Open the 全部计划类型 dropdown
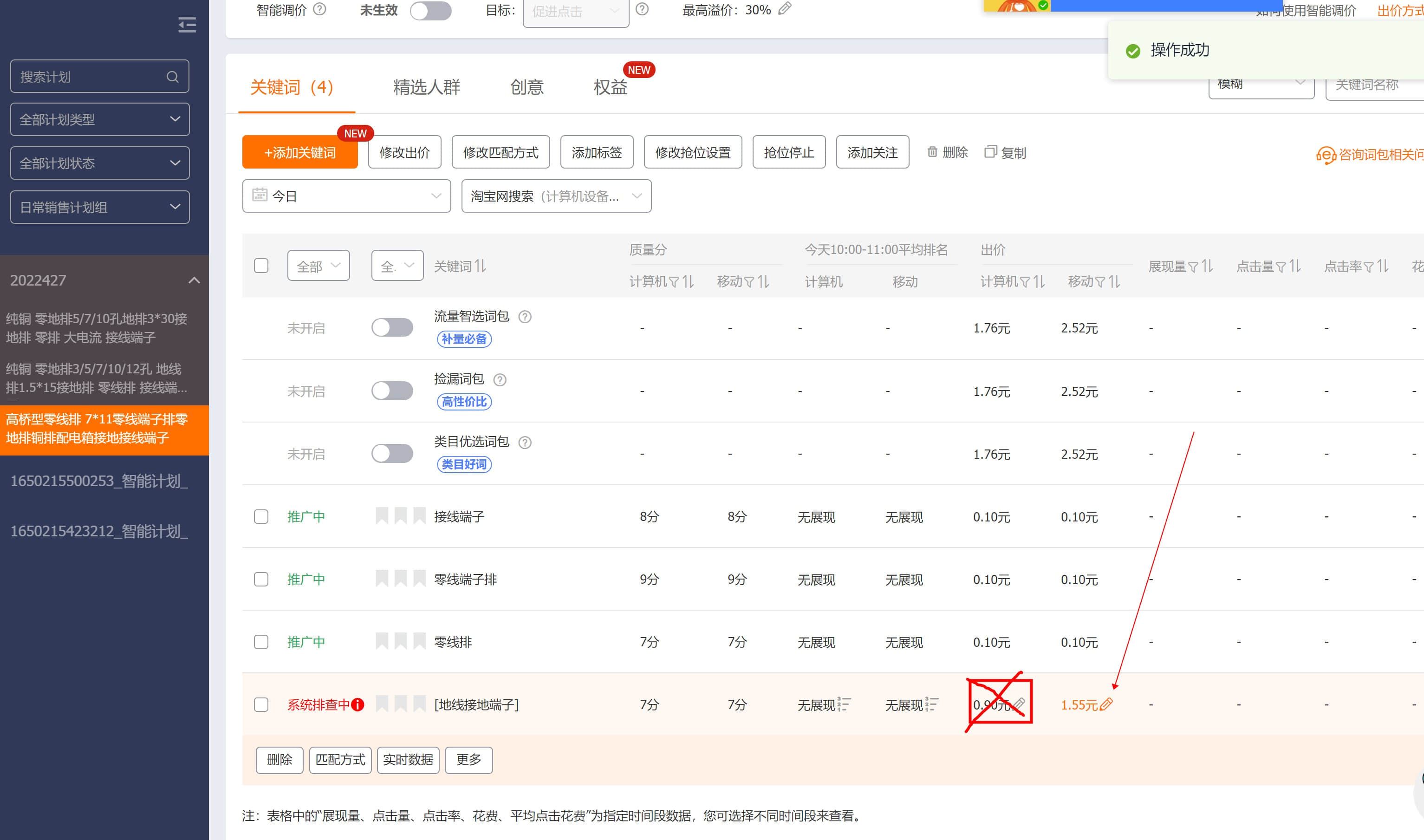Screen dimensions: 1424x840 pos(100,119)
